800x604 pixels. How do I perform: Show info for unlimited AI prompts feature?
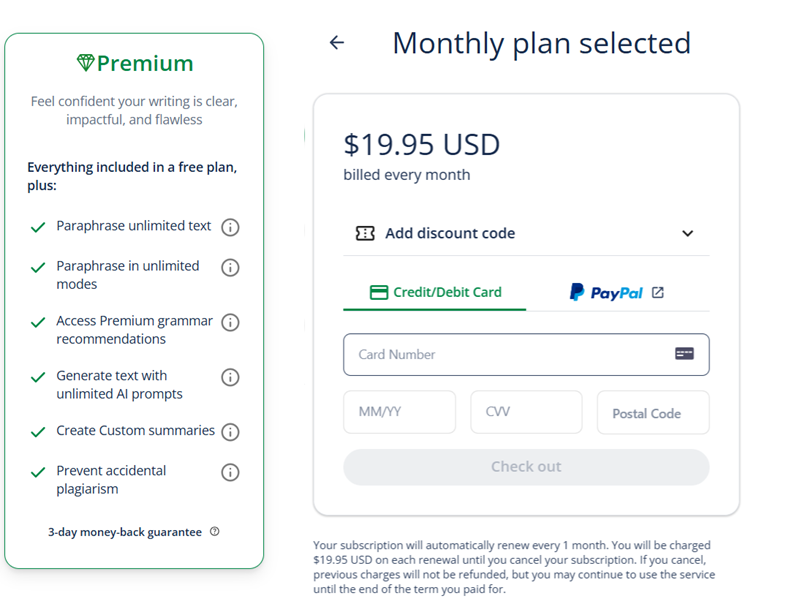[230, 377]
